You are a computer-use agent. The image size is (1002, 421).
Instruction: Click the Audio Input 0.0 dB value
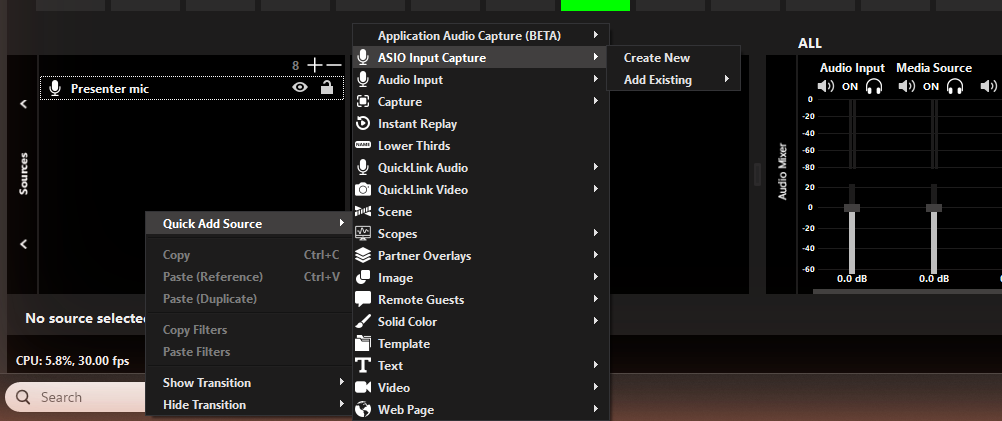click(x=852, y=279)
